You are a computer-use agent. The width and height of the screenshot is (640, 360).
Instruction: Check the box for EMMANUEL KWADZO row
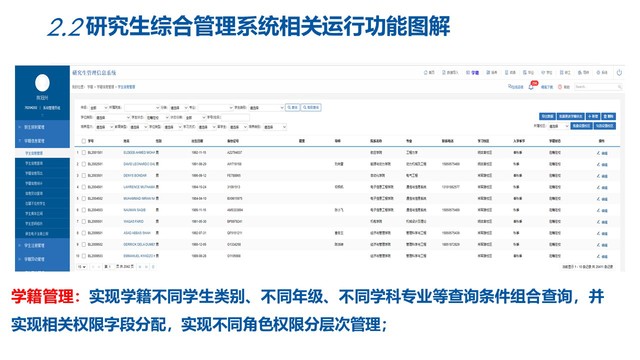point(84,256)
